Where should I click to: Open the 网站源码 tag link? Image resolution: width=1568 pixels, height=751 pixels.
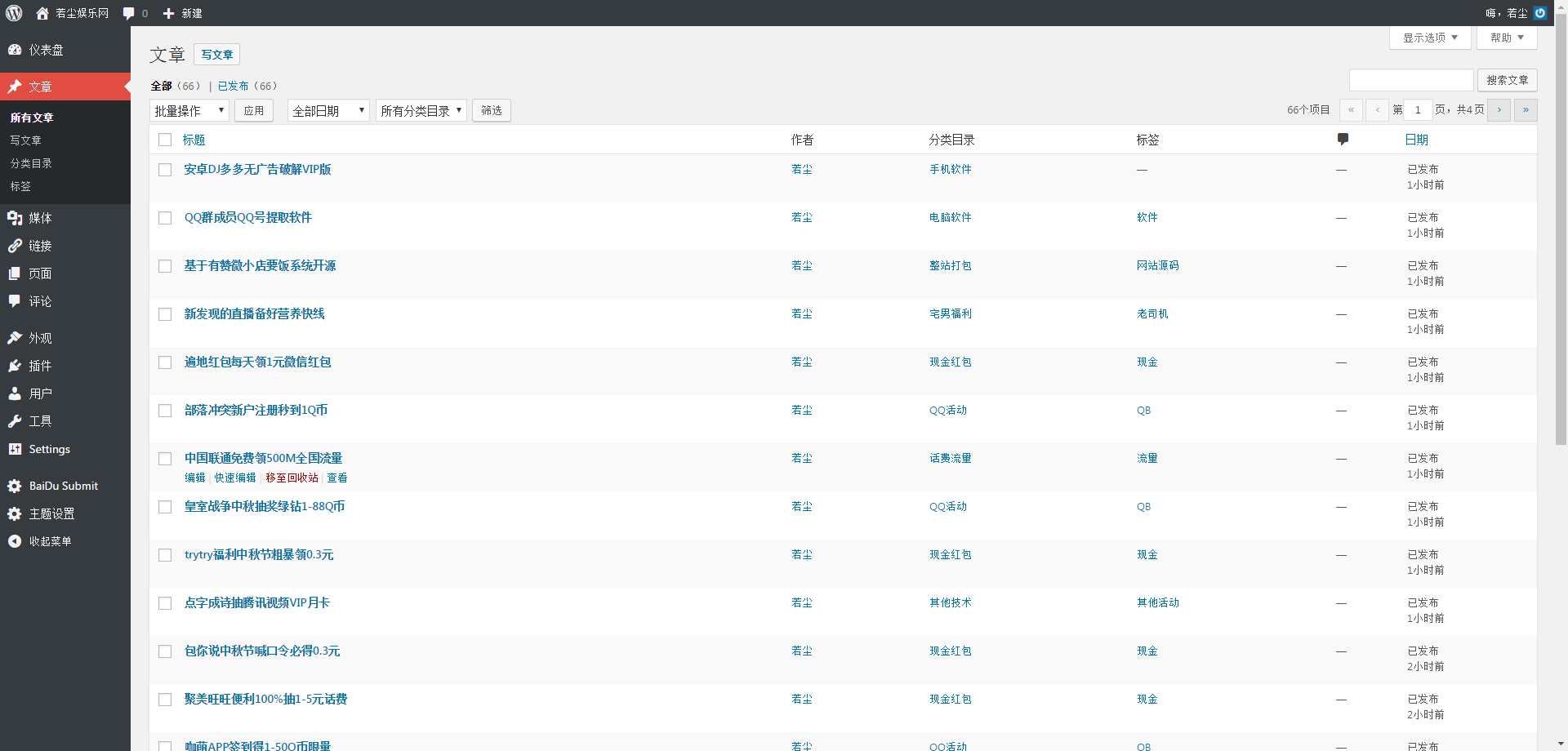pos(1158,265)
